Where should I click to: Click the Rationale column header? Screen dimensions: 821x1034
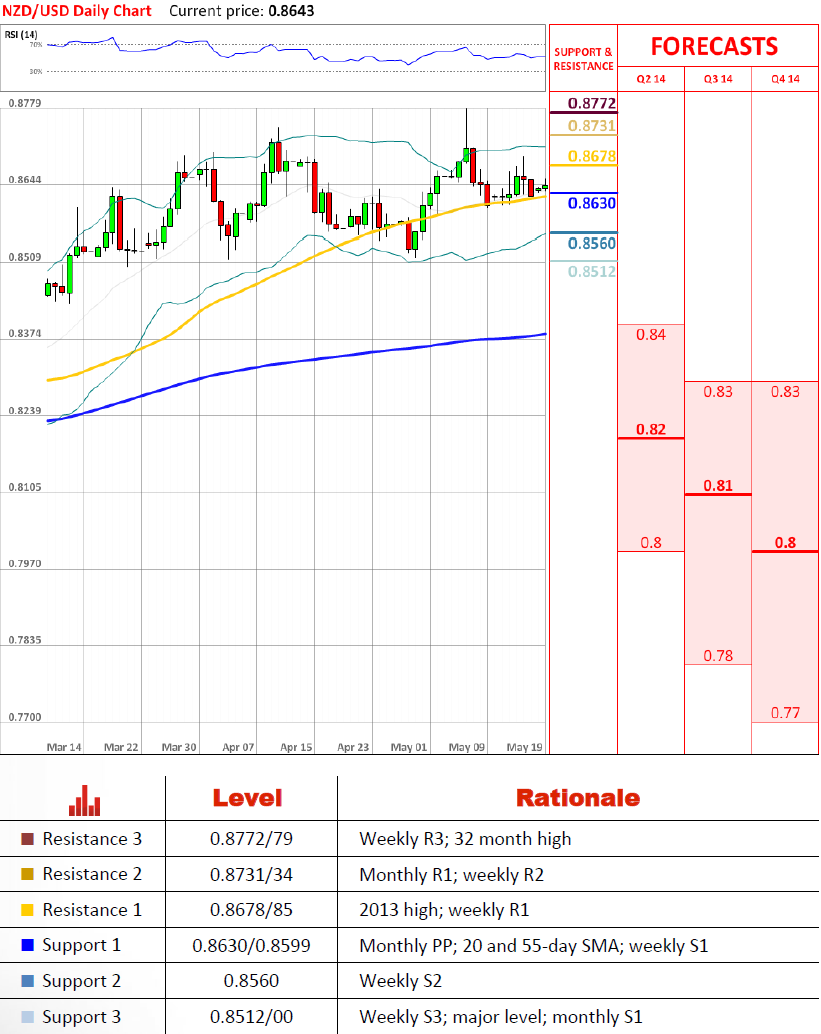[578, 798]
